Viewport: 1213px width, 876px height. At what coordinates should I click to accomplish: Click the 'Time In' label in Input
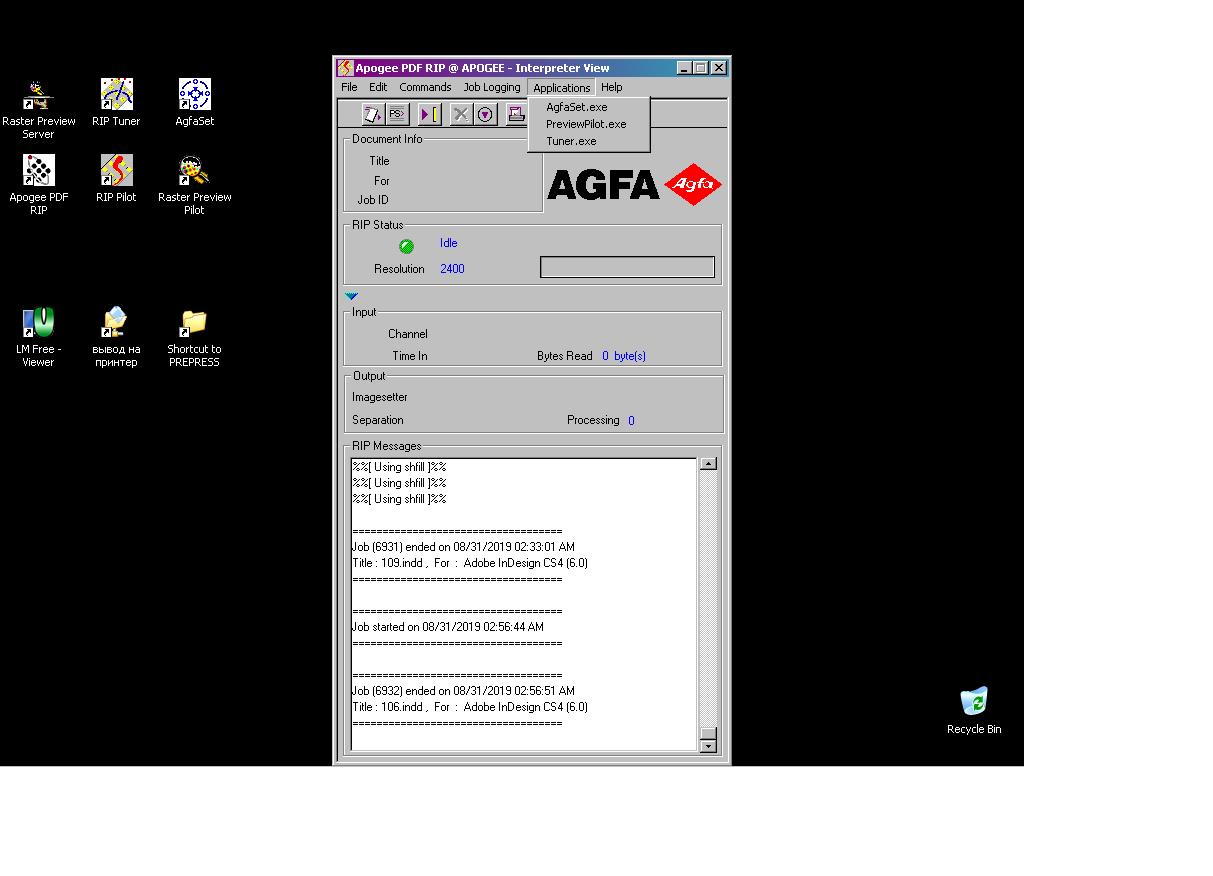pyautogui.click(x=410, y=356)
